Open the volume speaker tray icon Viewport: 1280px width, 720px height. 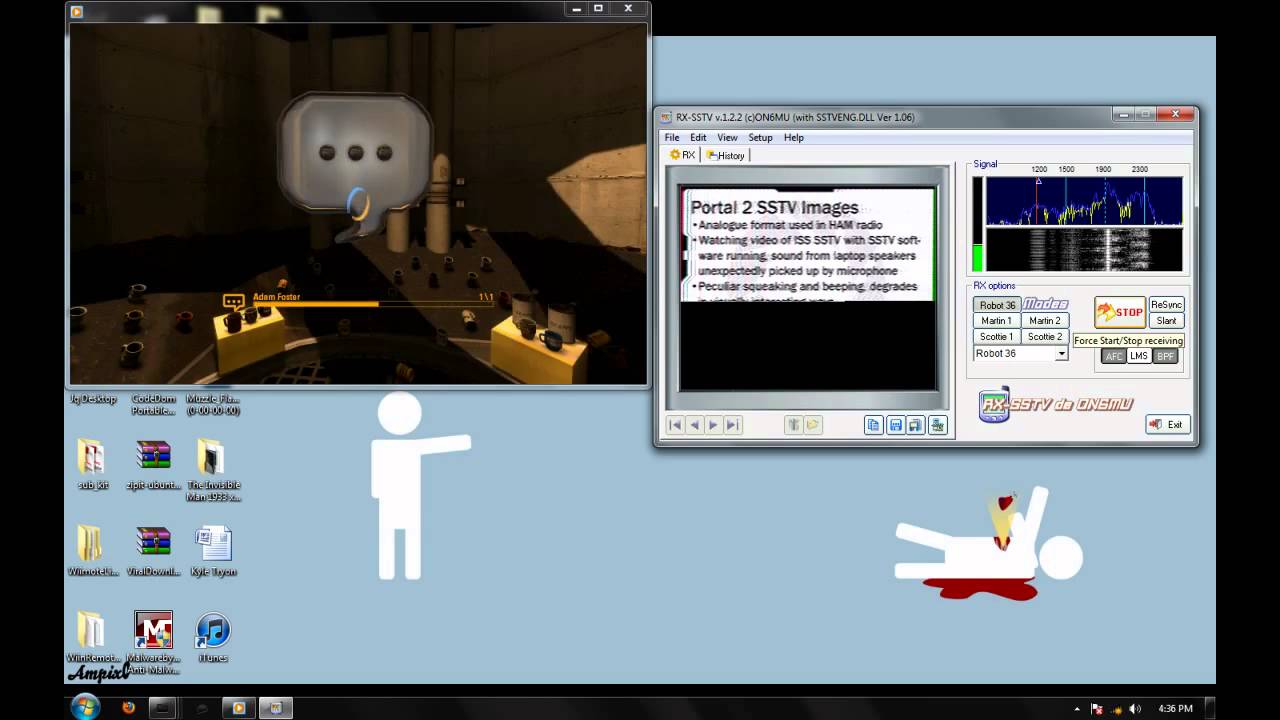tap(1136, 708)
